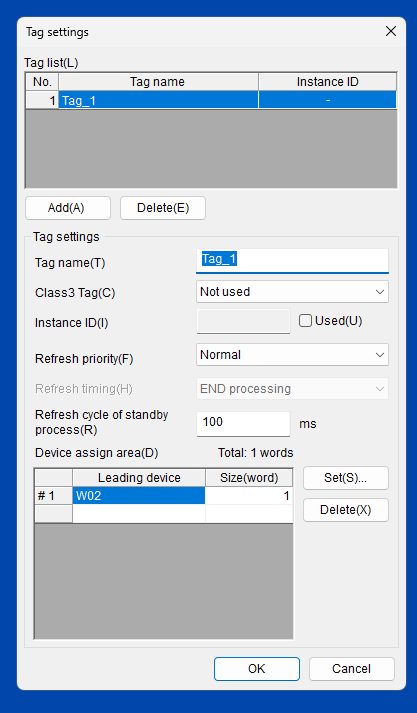
Task: Click the Tag name column header
Action: click(x=158, y=82)
